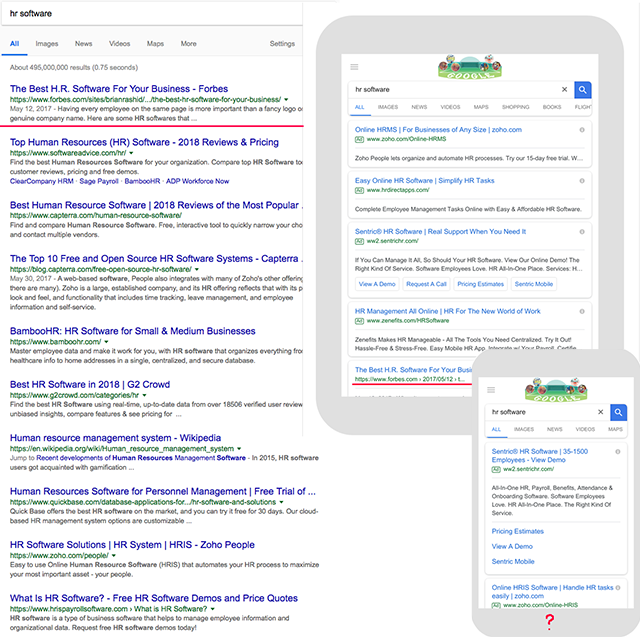640x639 pixels.
Task: Select desktop All tab
Action: point(15,44)
